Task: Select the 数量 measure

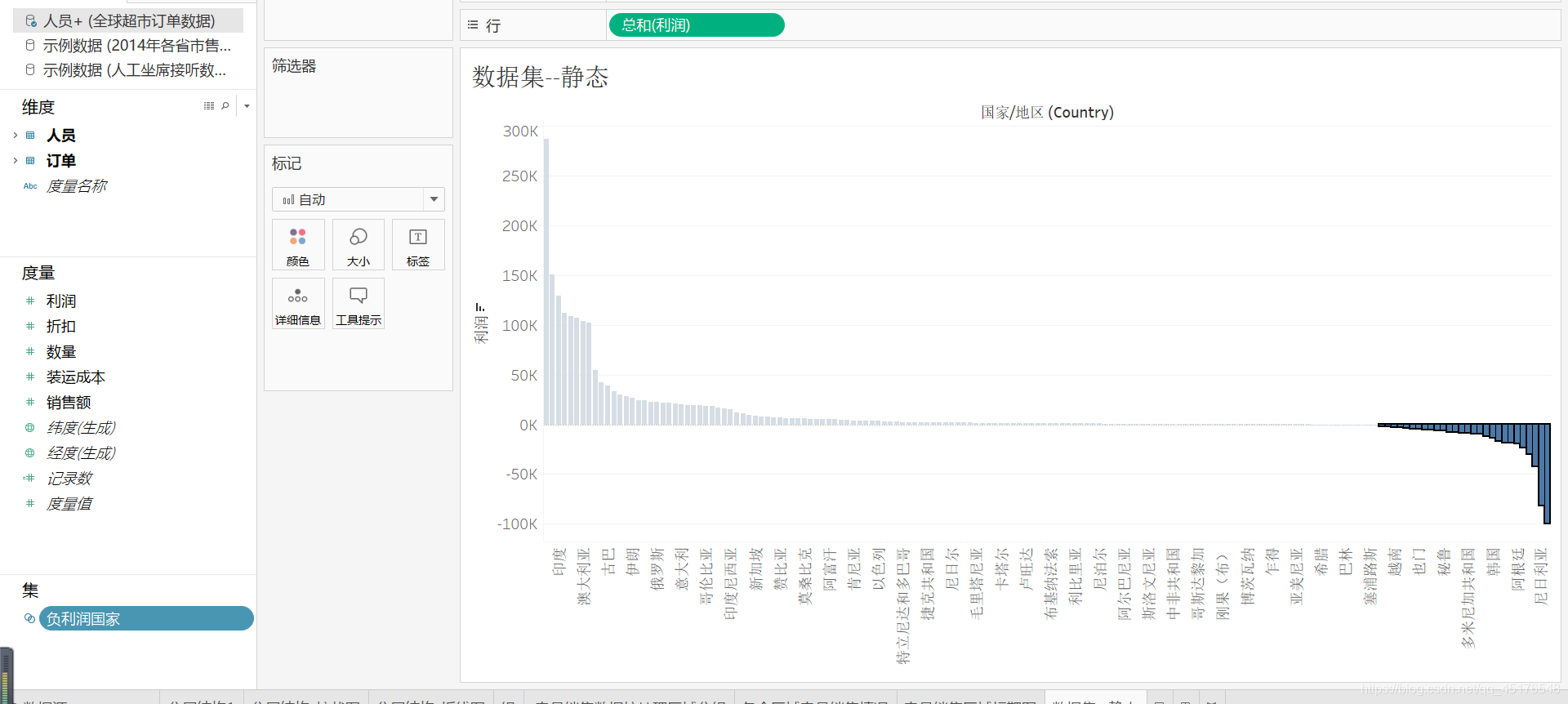Action: click(x=61, y=352)
